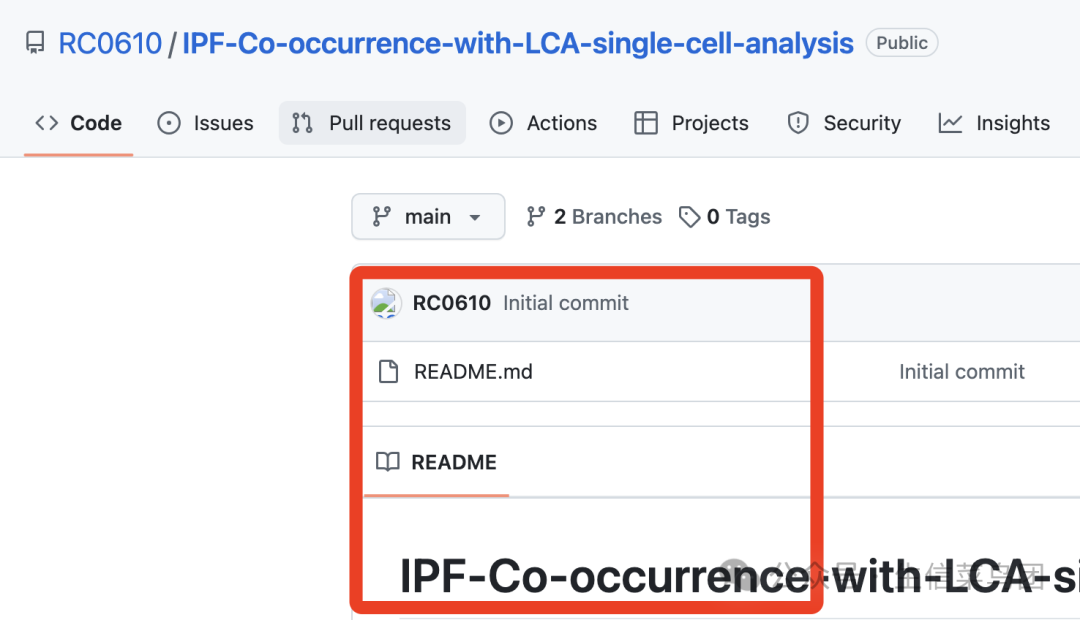
Task: Open the Projects tab
Action: (x=691, y=123)
